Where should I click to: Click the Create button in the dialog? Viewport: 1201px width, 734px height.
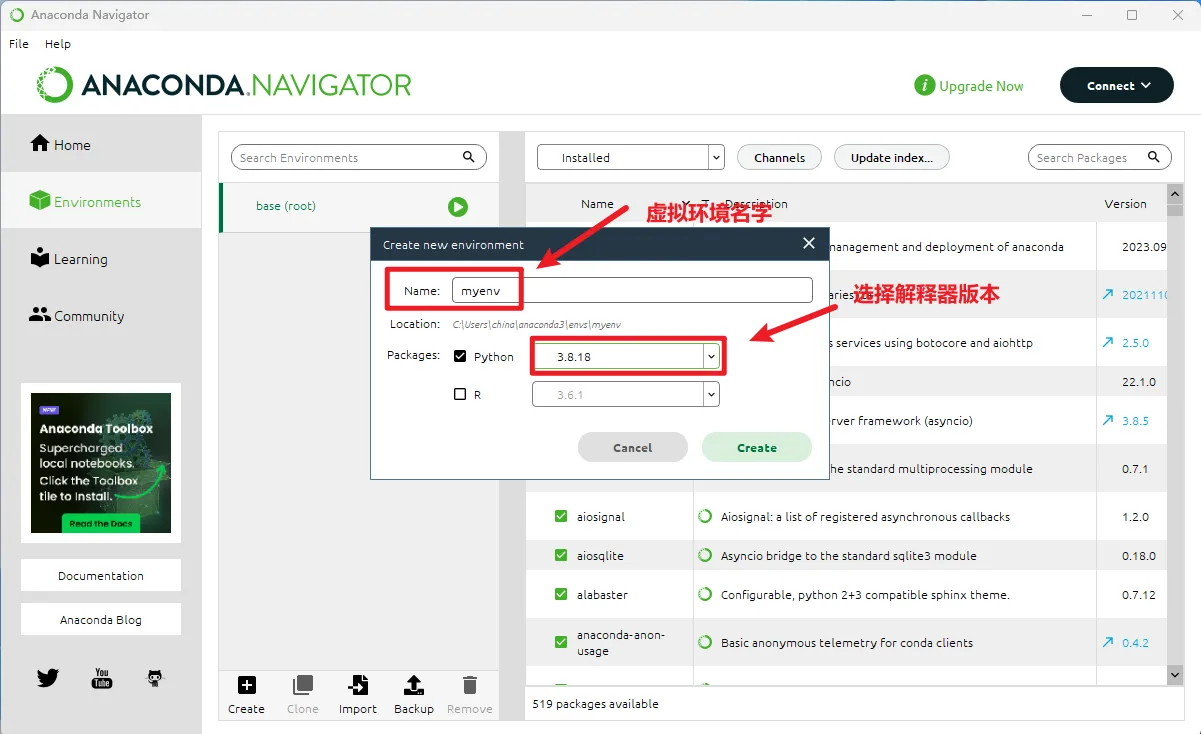757,447
